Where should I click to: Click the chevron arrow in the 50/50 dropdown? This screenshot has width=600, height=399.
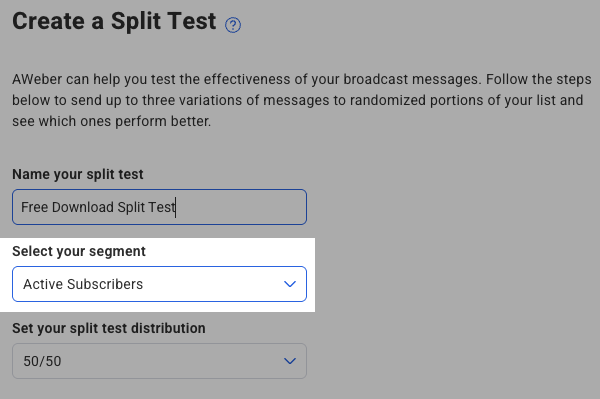pos(290,361)
